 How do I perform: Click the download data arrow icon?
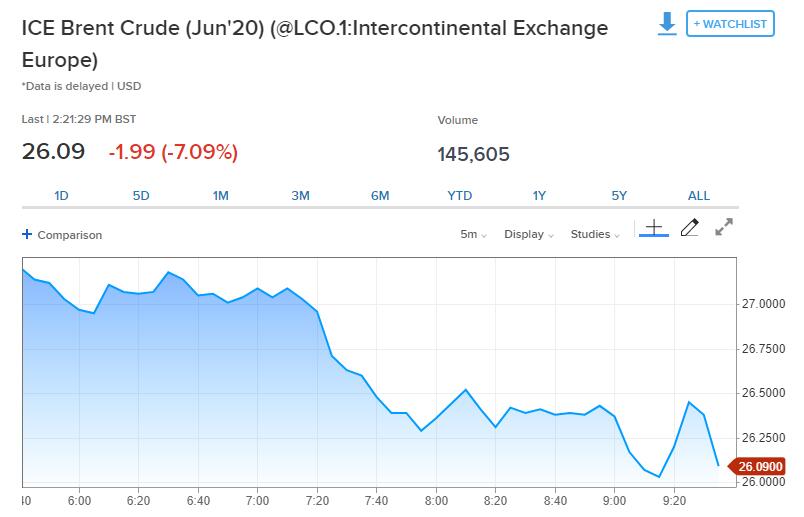coord(667,24)
